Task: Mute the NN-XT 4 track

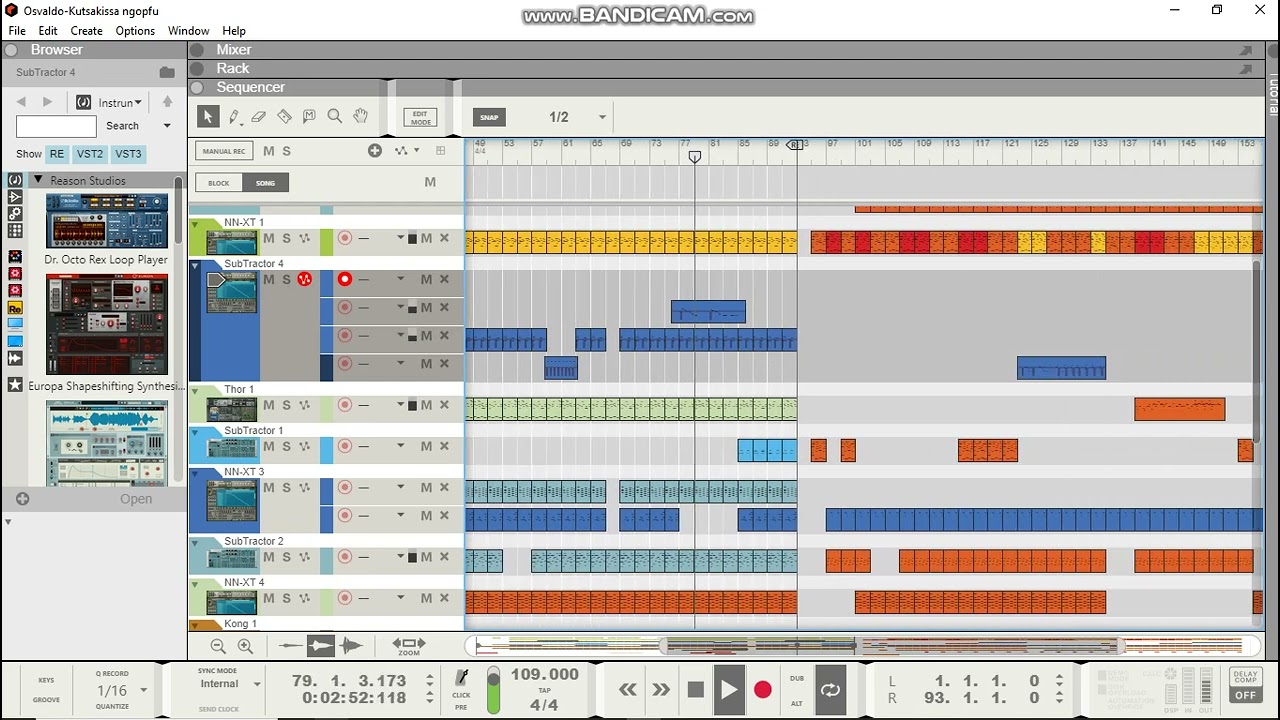Action: tap(268, 598)
